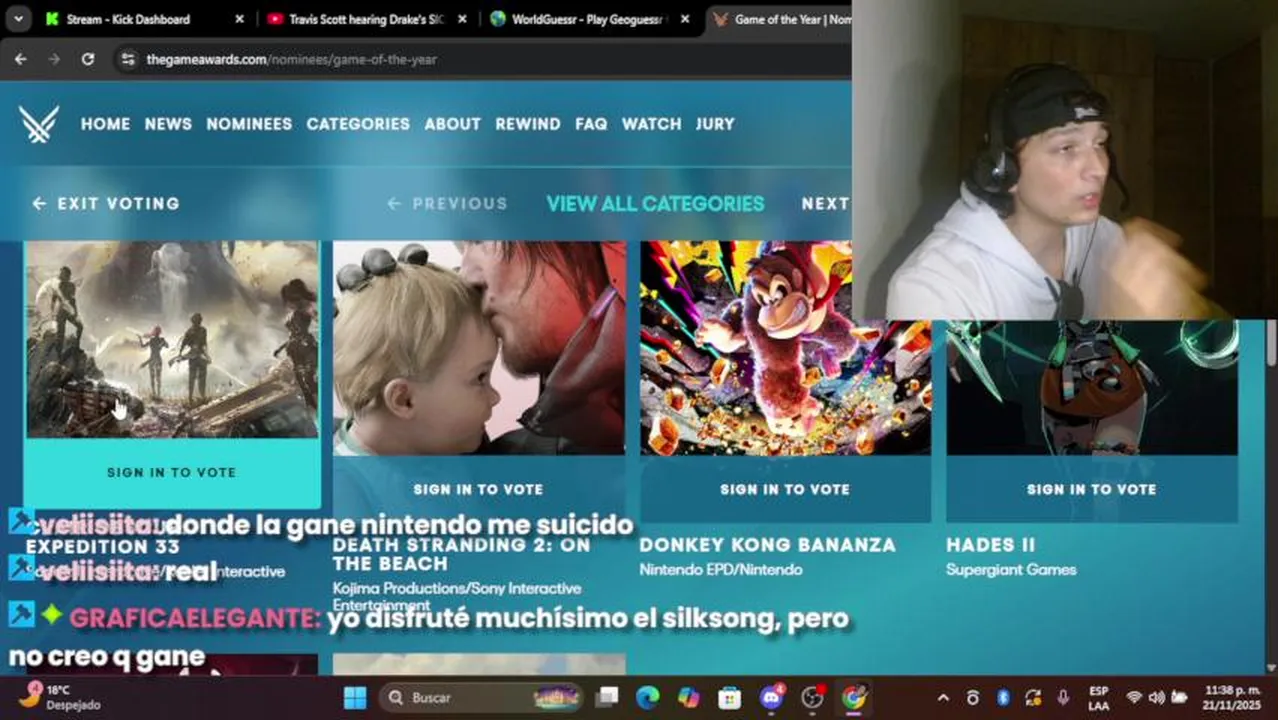
Task: Click Supergiant Games developer text
Action: point(1011,570)
